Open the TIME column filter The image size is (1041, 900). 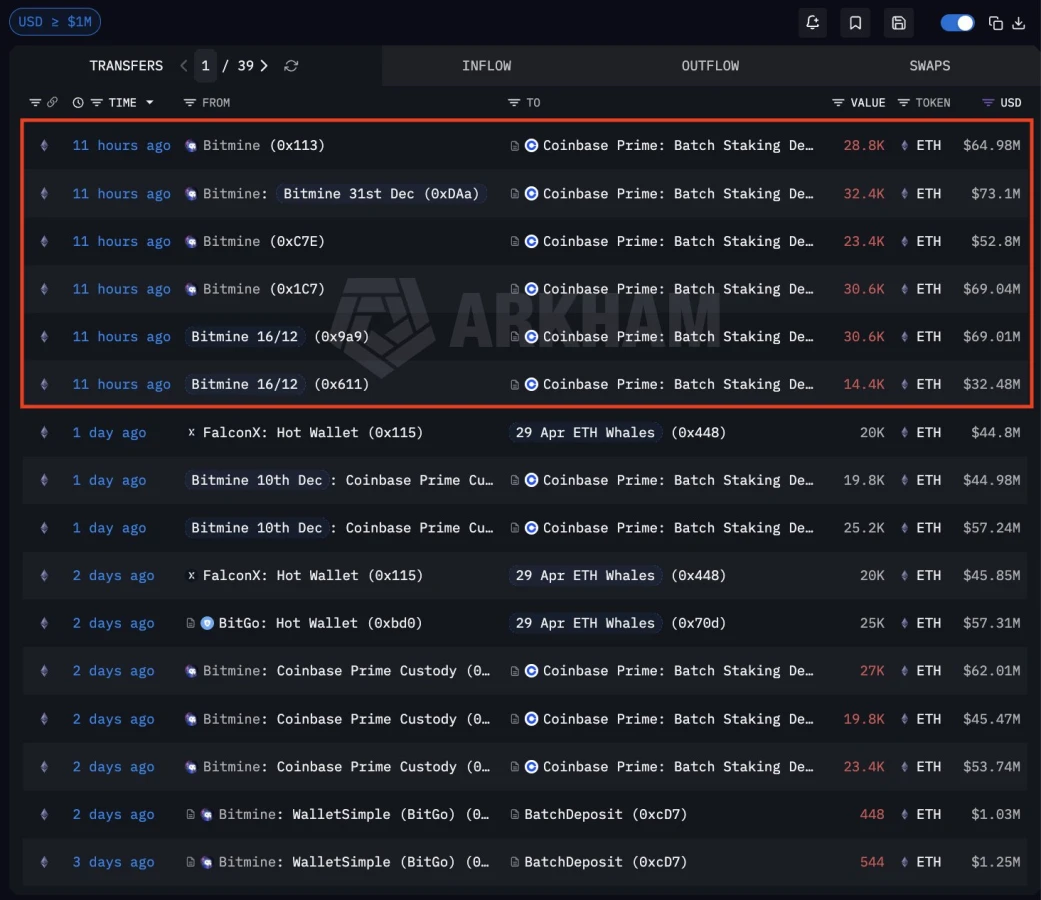click(x=96, y=103)
